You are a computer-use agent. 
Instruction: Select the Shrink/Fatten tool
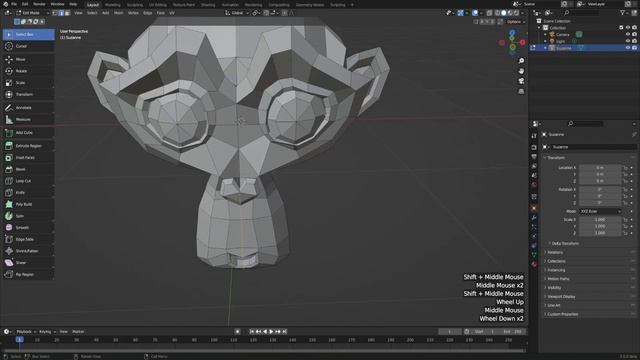click(x=28, y=251)
